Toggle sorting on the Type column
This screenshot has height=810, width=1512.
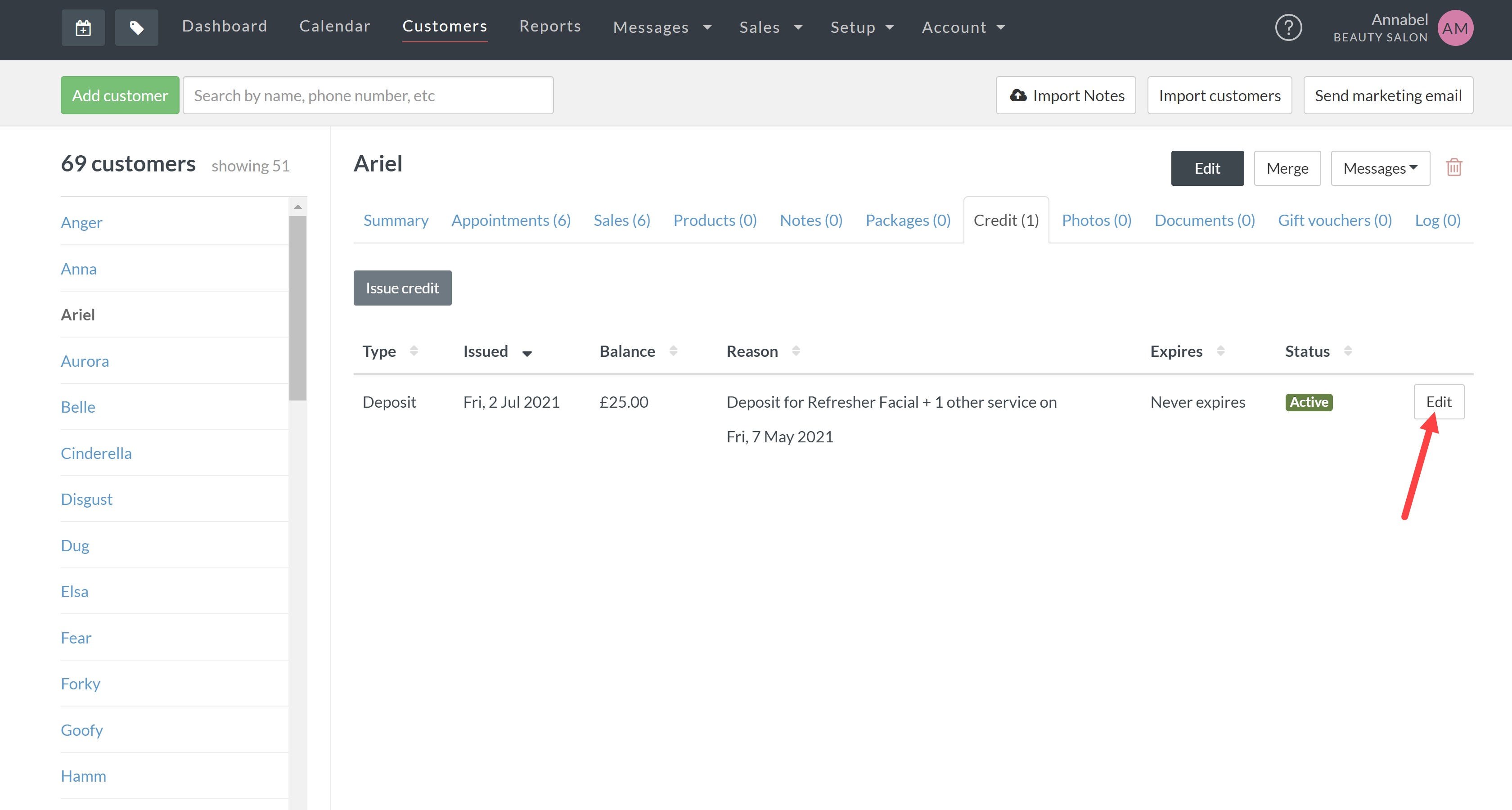(415, 351)
